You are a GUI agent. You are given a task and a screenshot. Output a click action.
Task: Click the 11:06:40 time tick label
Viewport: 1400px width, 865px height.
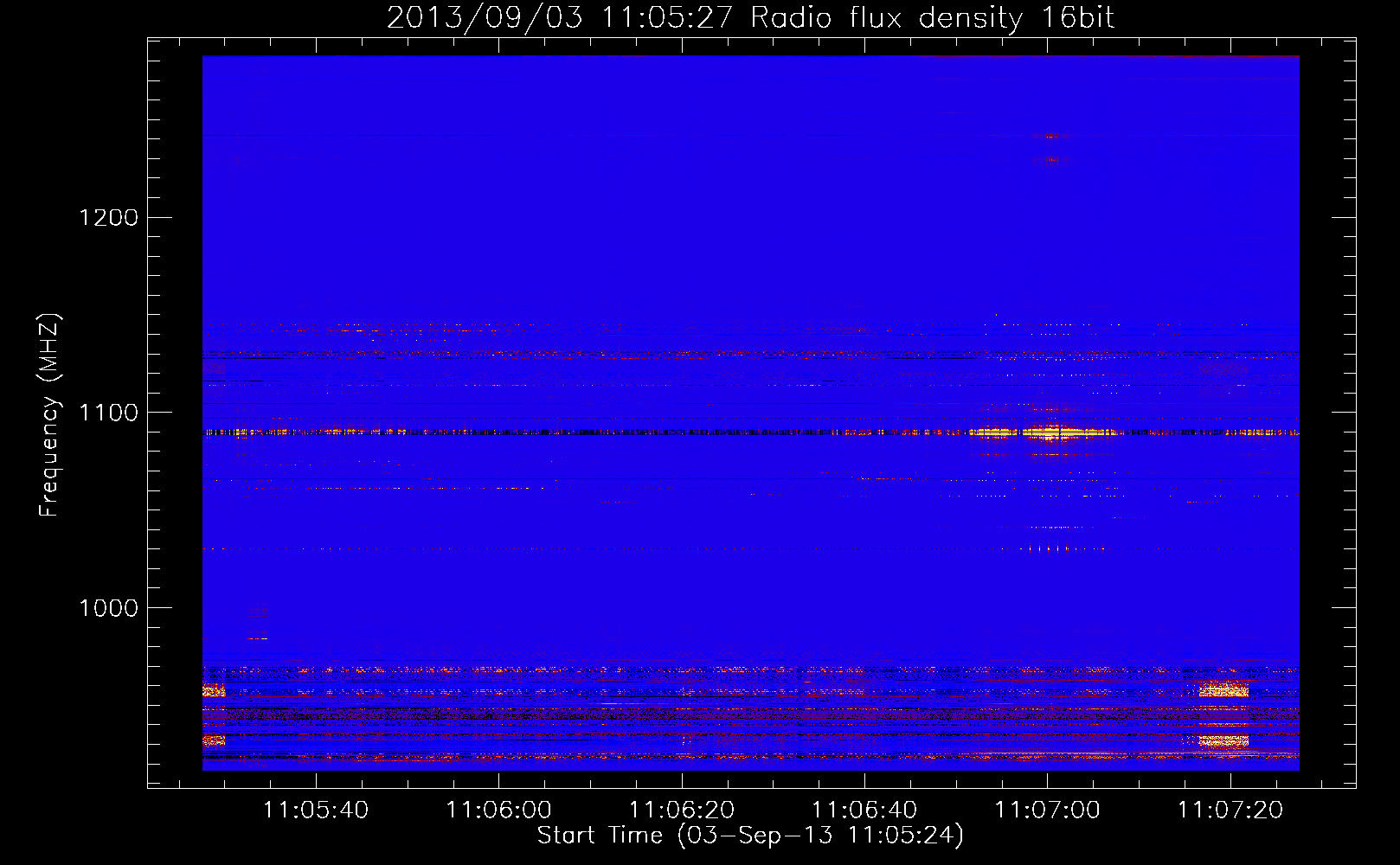click(x=864, y=811)
